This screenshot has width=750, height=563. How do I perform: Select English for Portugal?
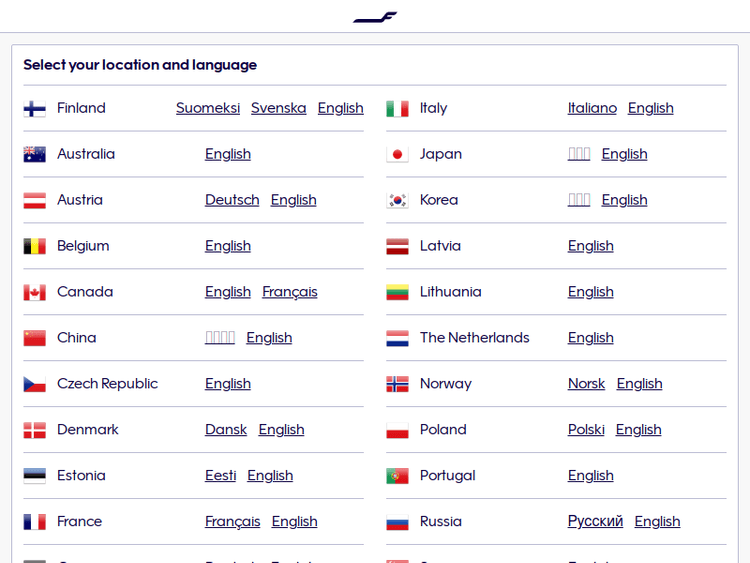[591, 475]
